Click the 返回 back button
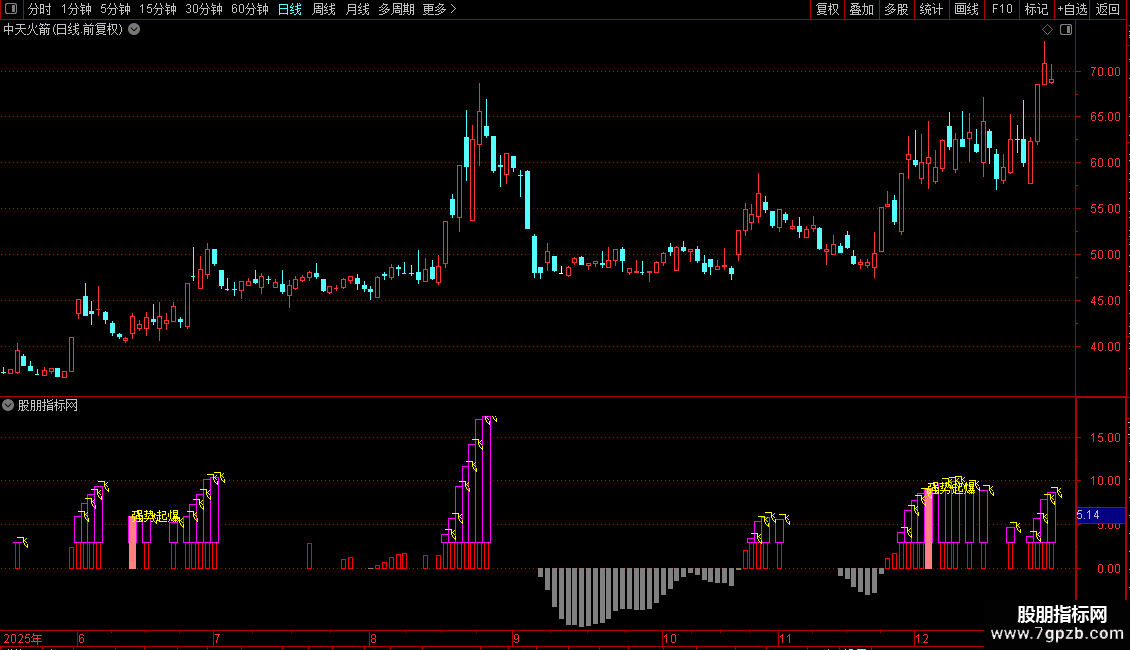The height and width of the screenshot is (650, 1130). click(1108, 9)
